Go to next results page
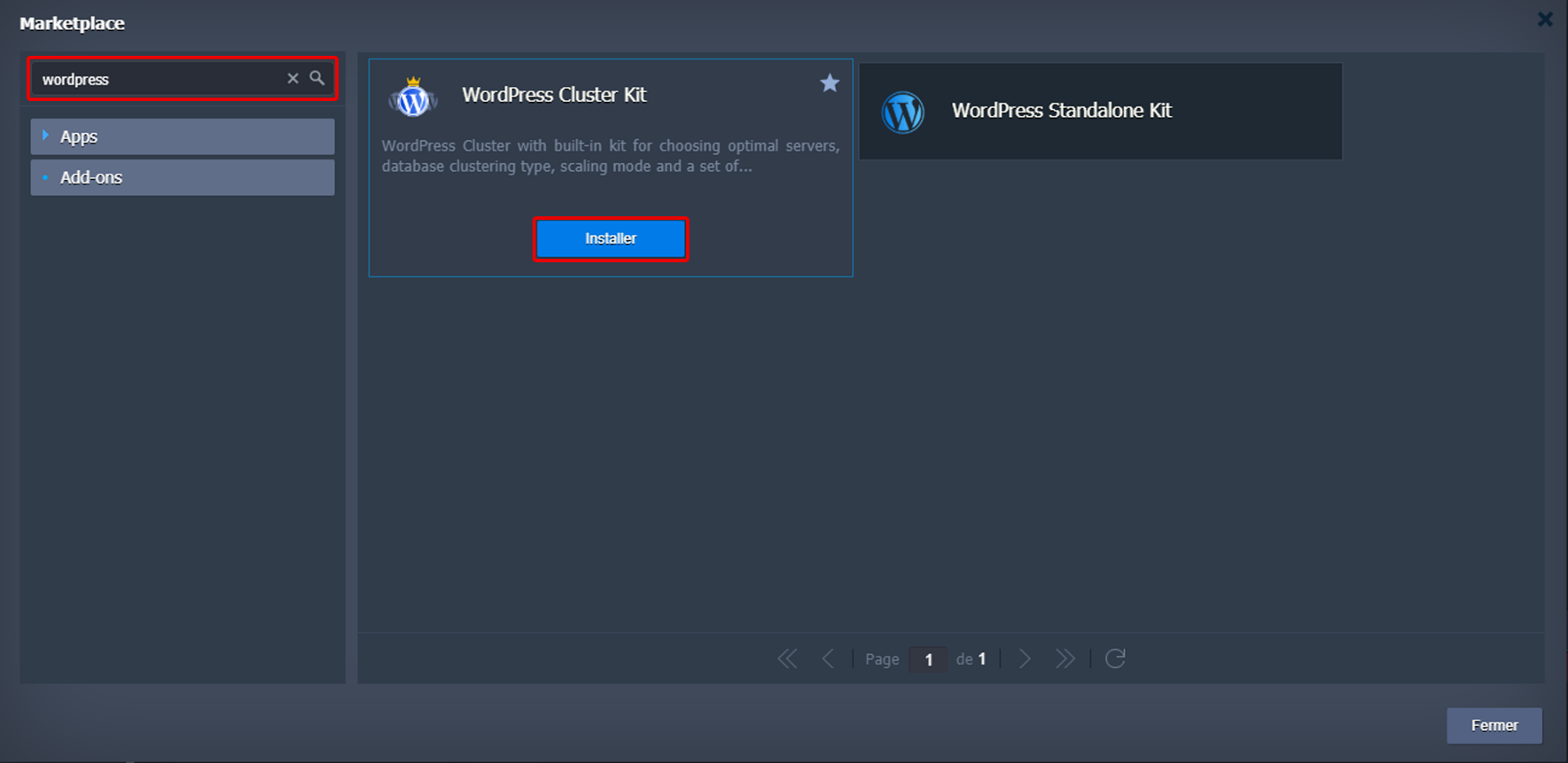 pyautogui.click(x=1025, y=658)
